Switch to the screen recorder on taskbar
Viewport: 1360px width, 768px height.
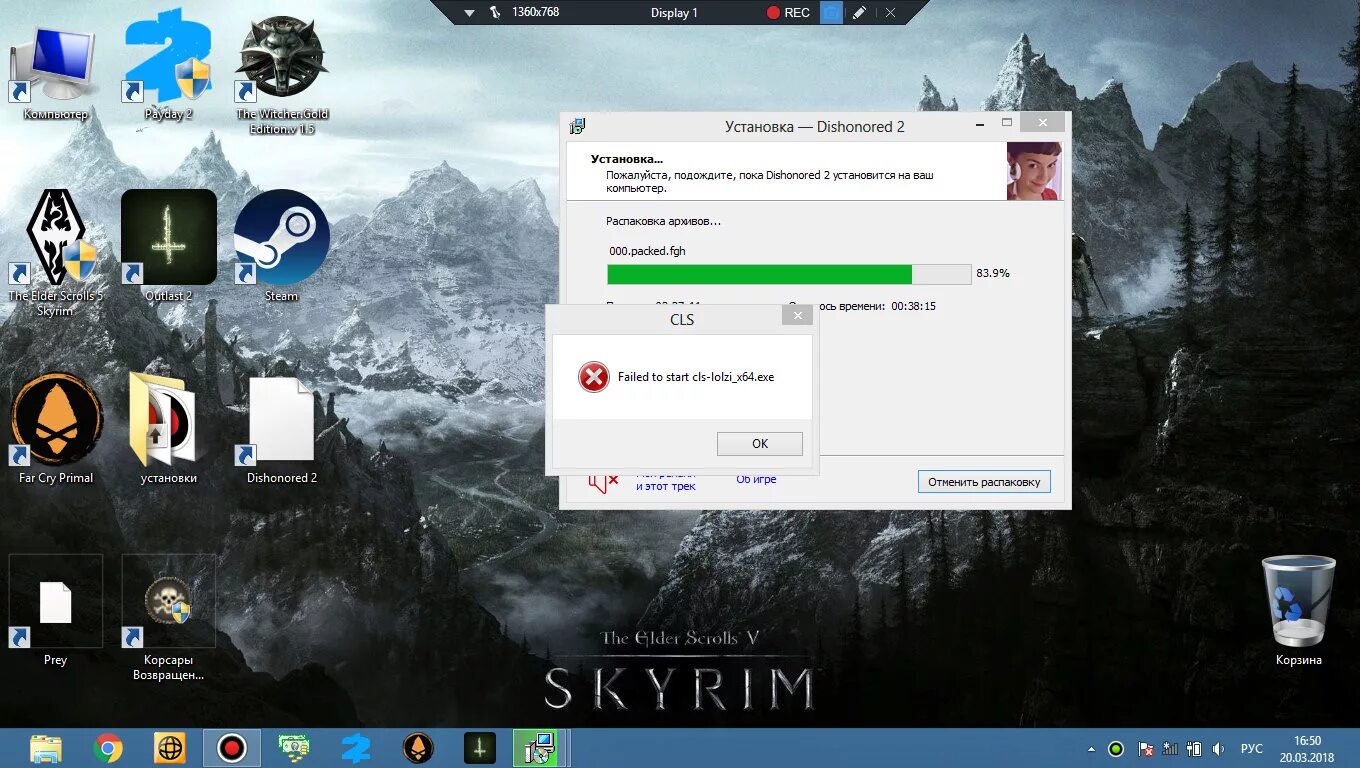232,748
